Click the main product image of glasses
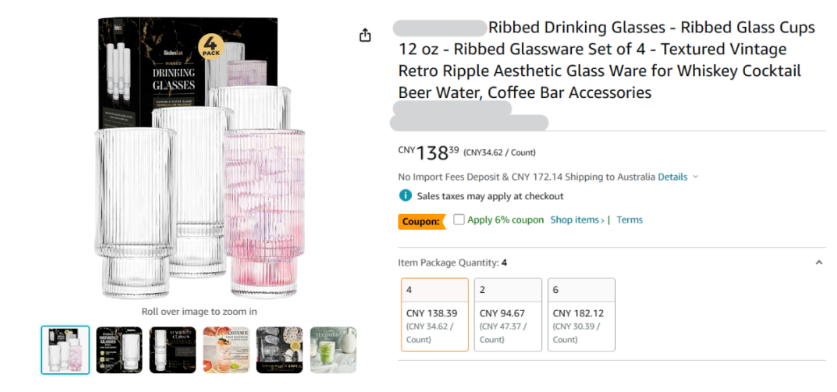 pyautogui.click(x=199, y=158)
